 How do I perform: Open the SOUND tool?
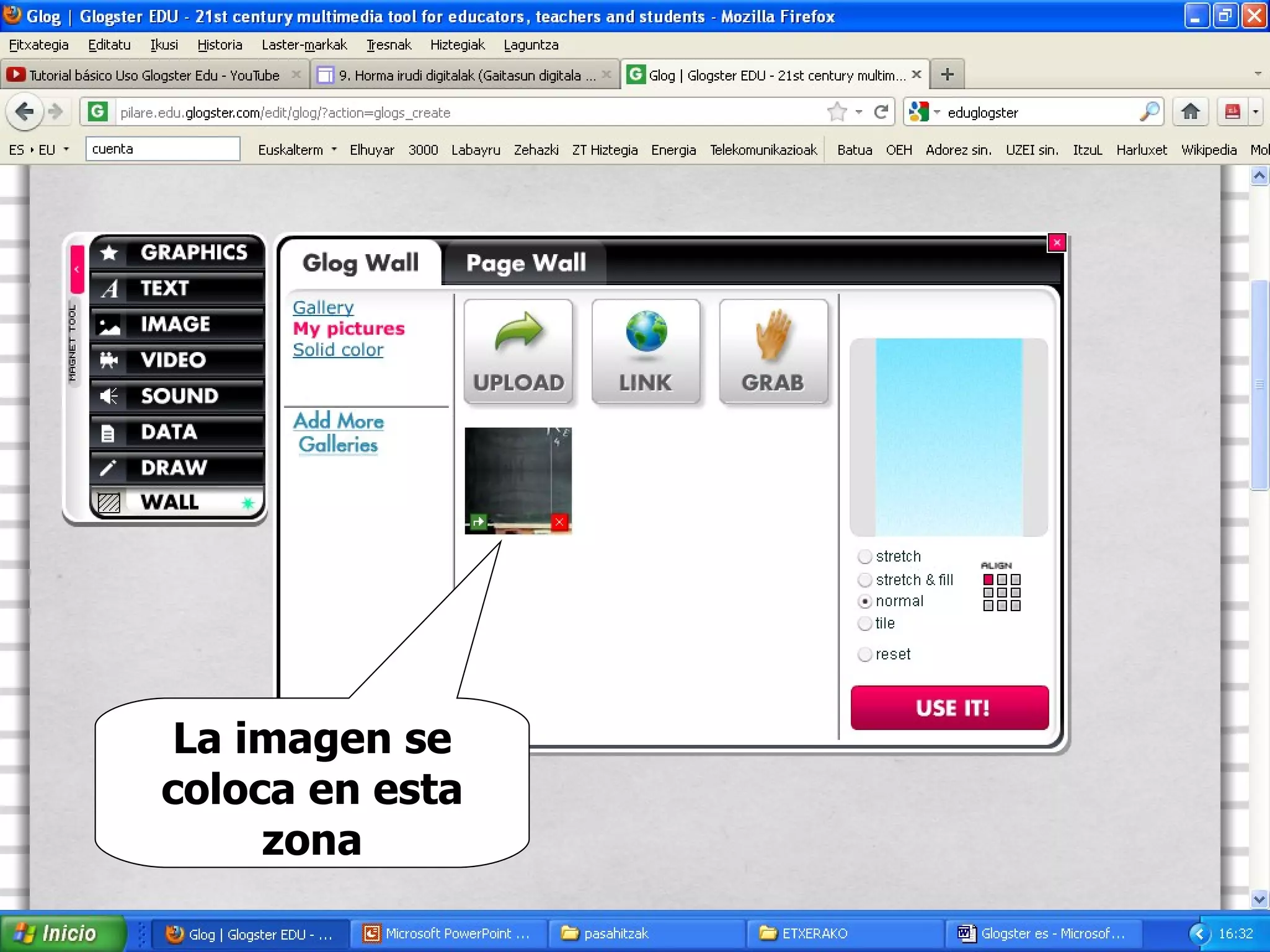177,396
